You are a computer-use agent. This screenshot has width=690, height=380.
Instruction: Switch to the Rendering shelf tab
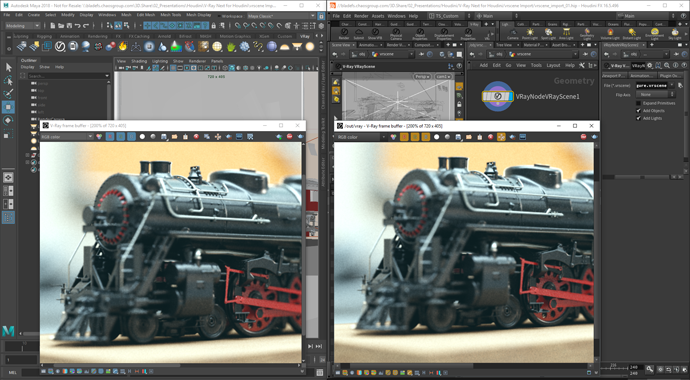[97, 36]
